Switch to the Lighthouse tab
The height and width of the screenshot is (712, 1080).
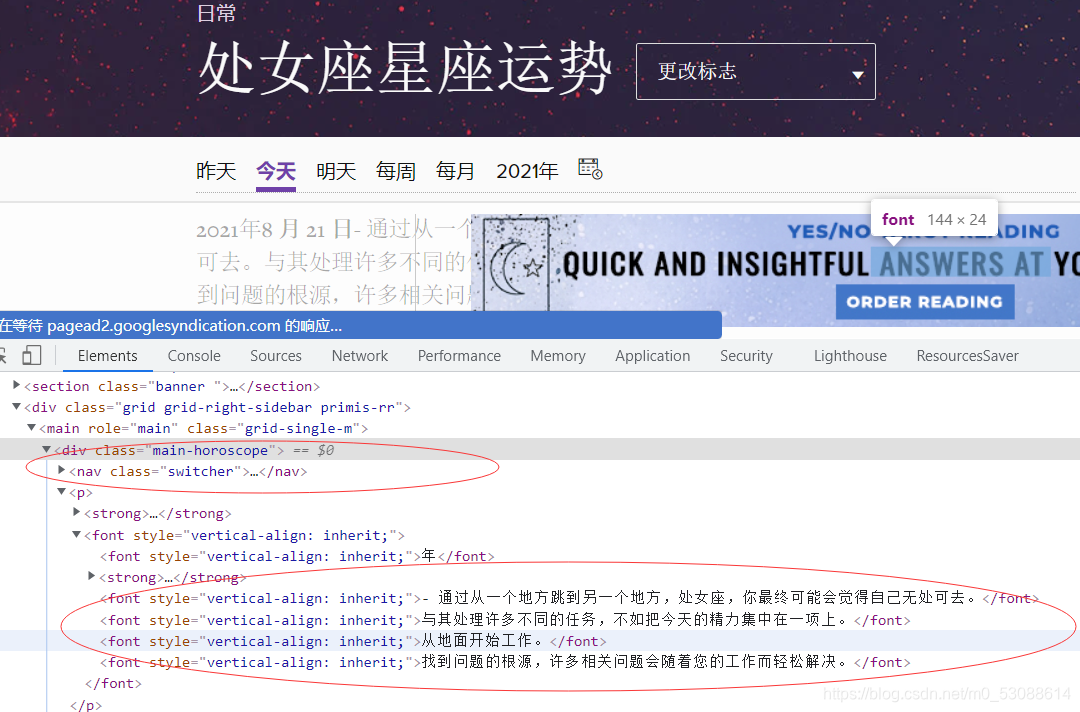[849, 356]
